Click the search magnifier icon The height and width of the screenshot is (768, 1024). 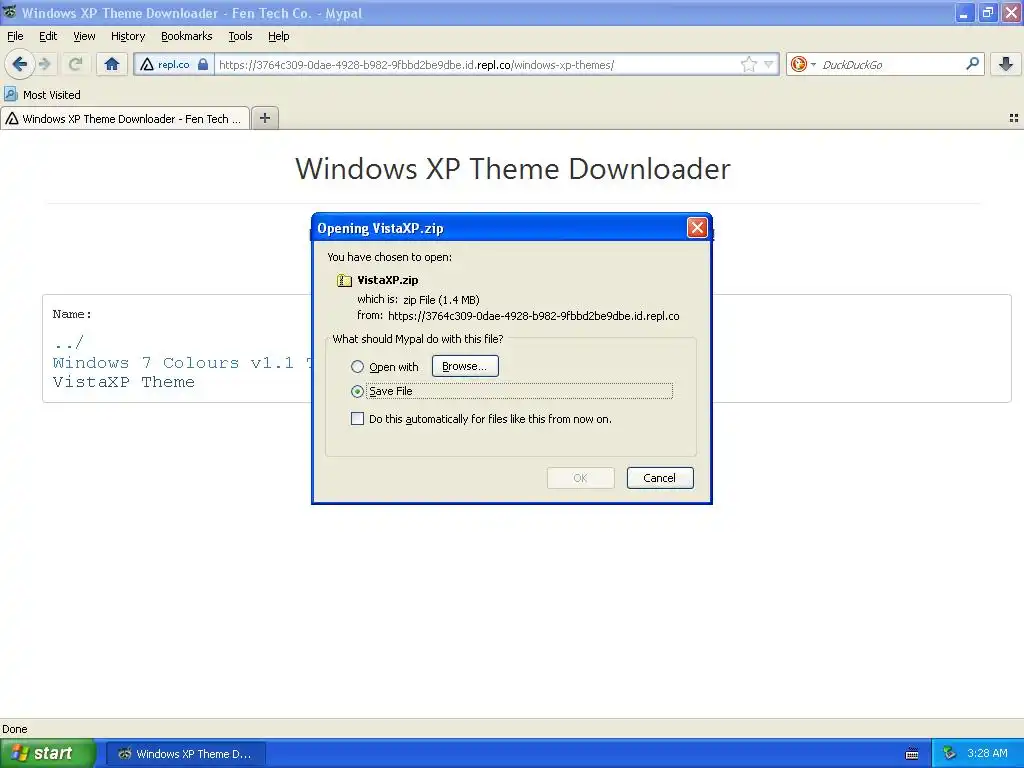[x=972, y=64]
